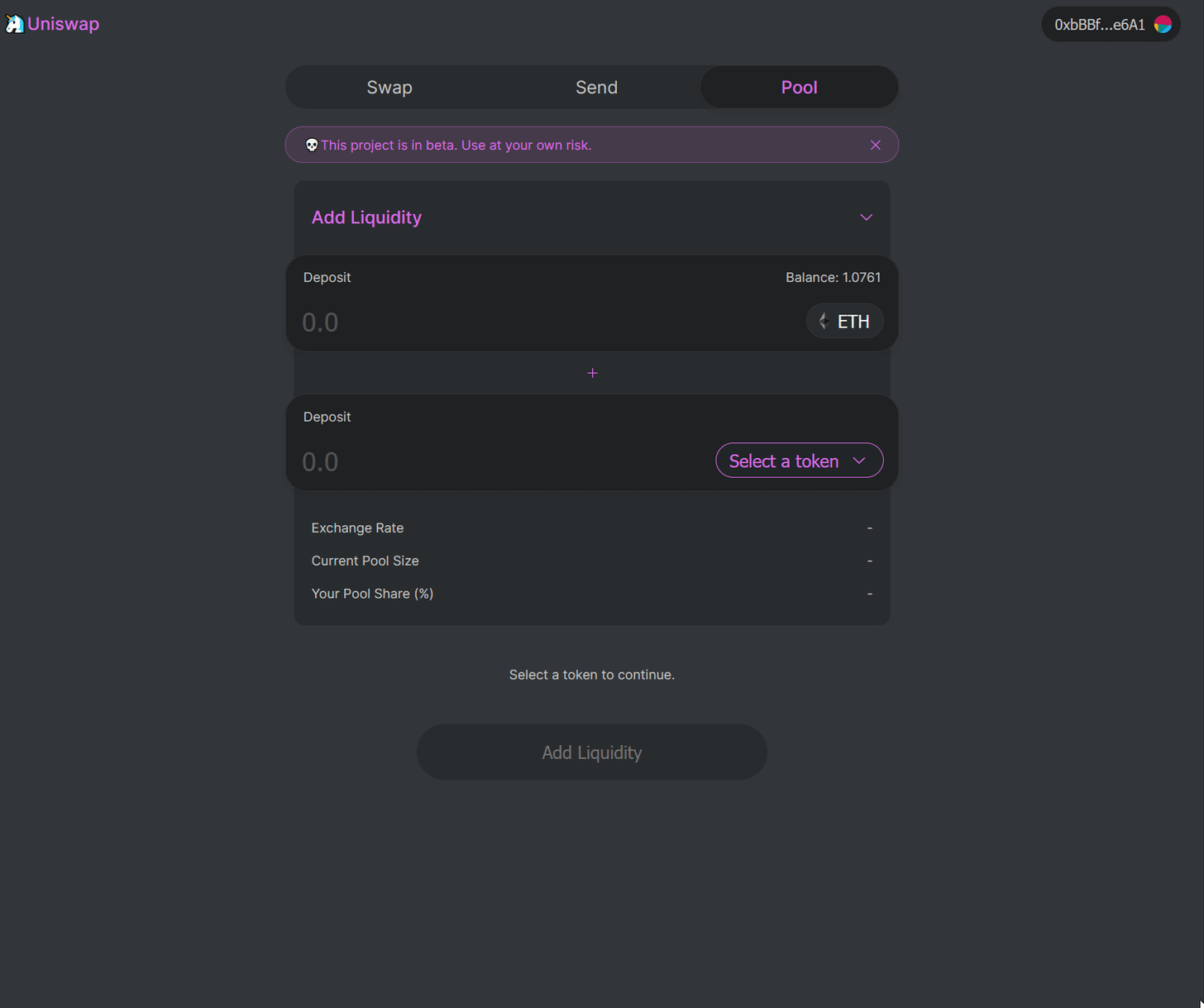This screenshot has height=1008, width=1204.
Task: Click the Uniswap wordmark in the header
Action: (62, 24)
